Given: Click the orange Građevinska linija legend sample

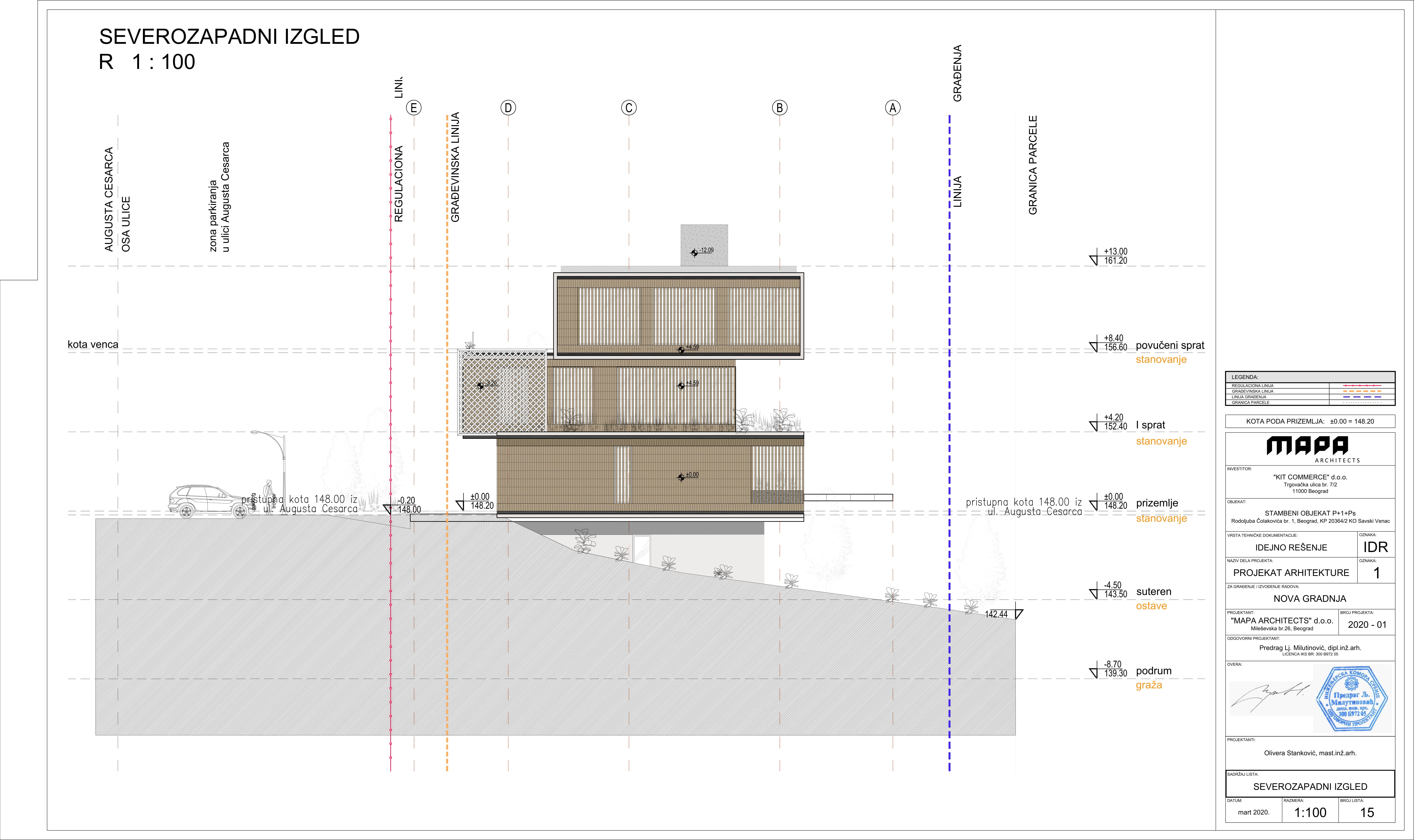Looking at the screenshot, I should coord(1362,391).
